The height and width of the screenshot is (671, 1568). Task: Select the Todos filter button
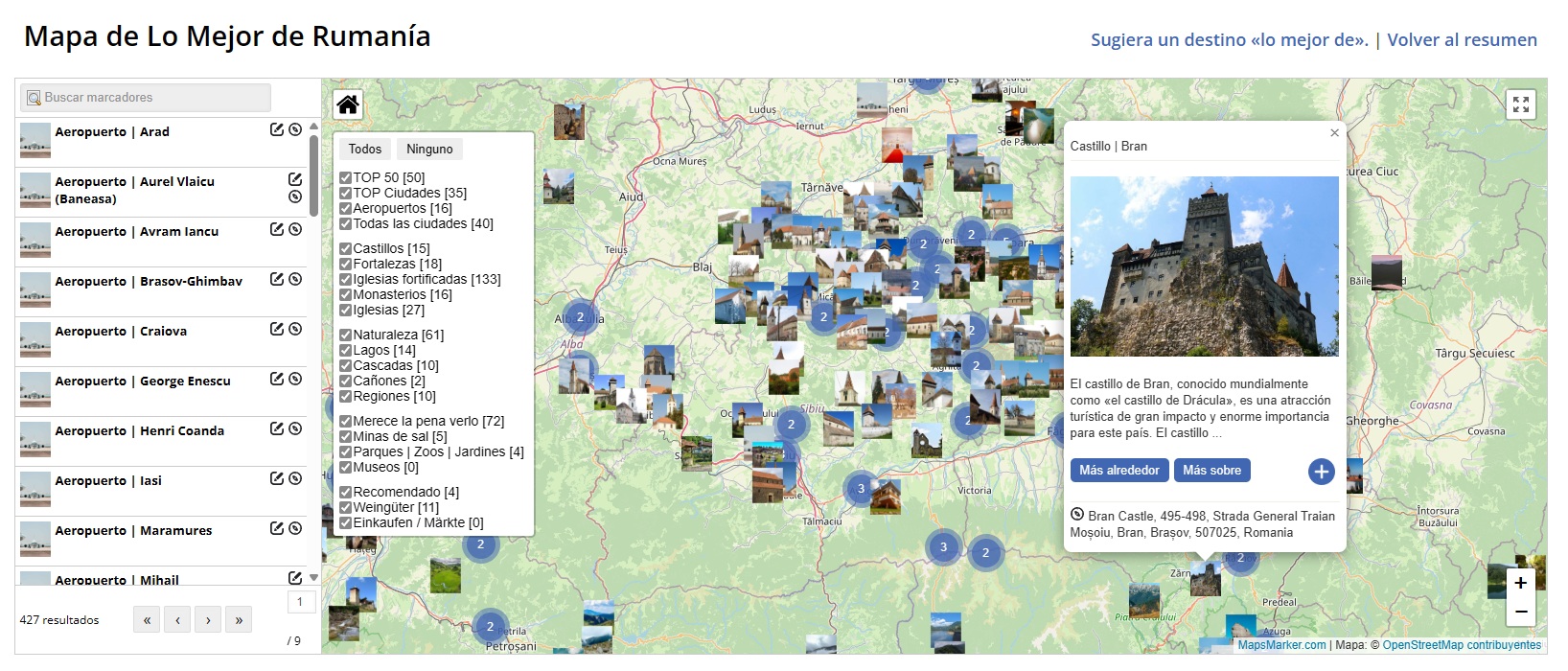[x=364, y=150]
